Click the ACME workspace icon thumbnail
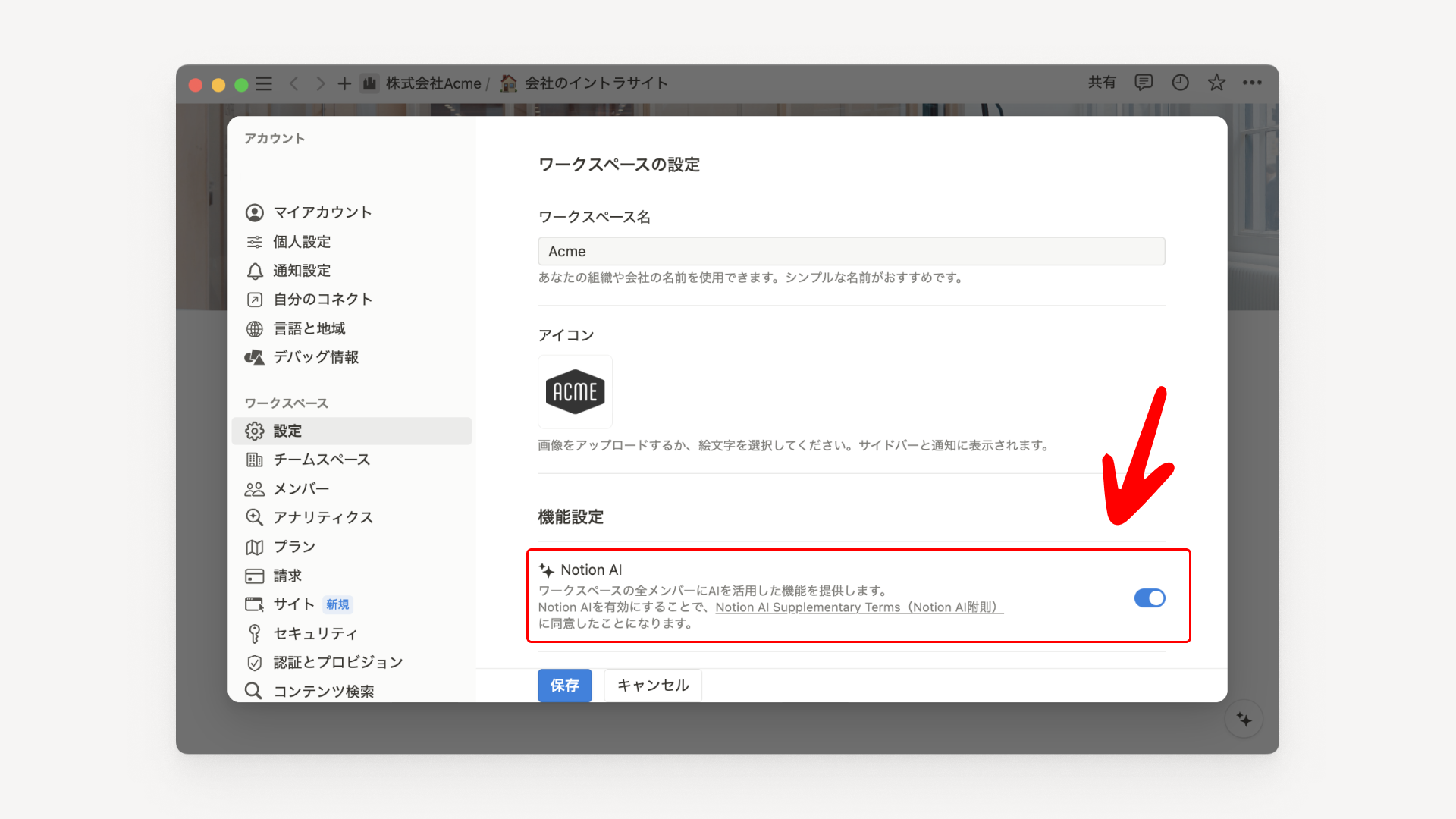The height and width of the screenshot is (819, 1456). click(x=575, y=392)
